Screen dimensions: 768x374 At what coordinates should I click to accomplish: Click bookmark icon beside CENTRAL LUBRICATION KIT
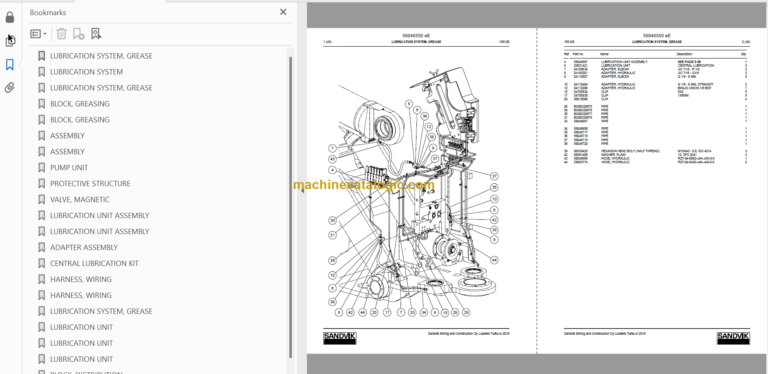[42, 263]
